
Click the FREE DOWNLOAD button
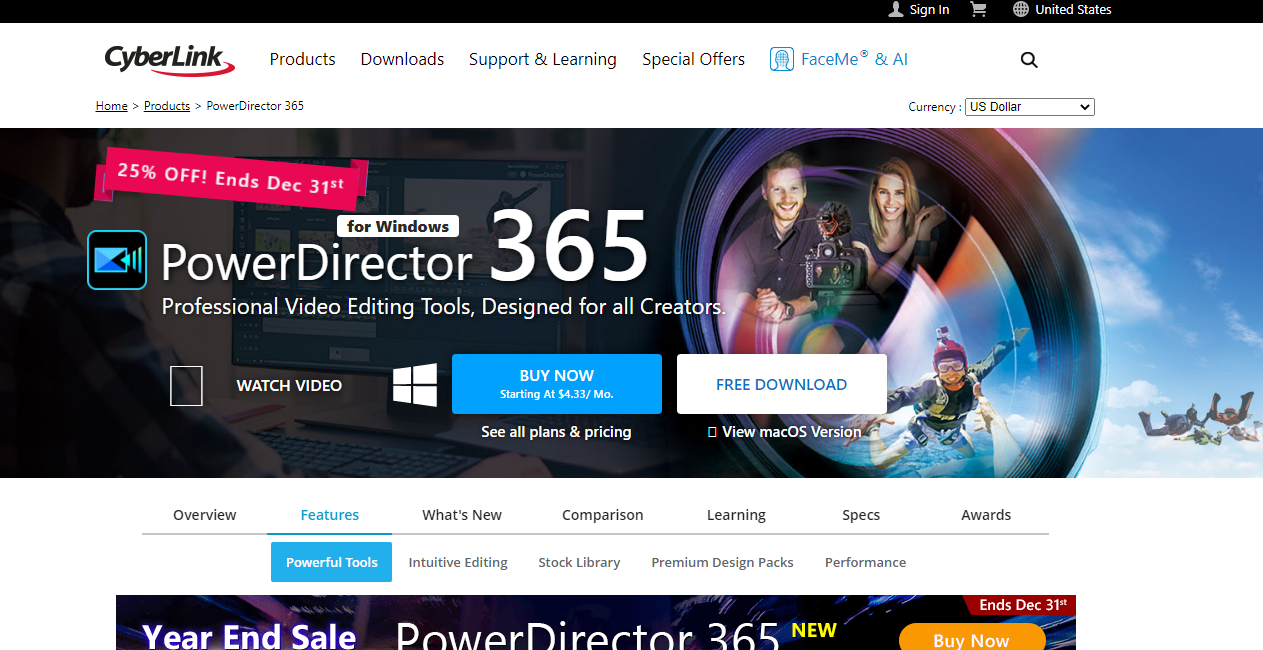781,384
